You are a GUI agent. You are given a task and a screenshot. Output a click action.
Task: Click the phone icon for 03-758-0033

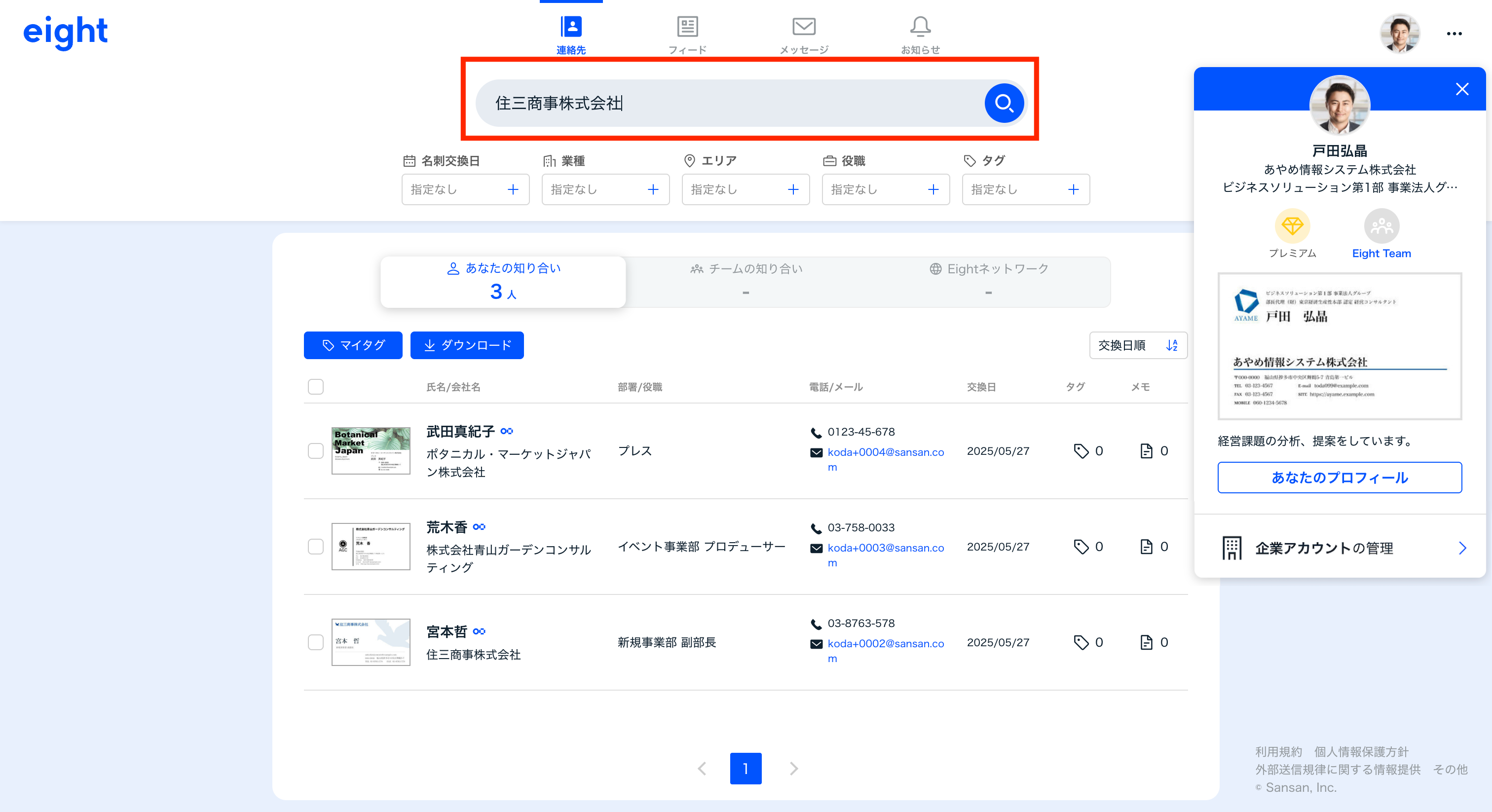pyautogui.click(x=816, y=528)
